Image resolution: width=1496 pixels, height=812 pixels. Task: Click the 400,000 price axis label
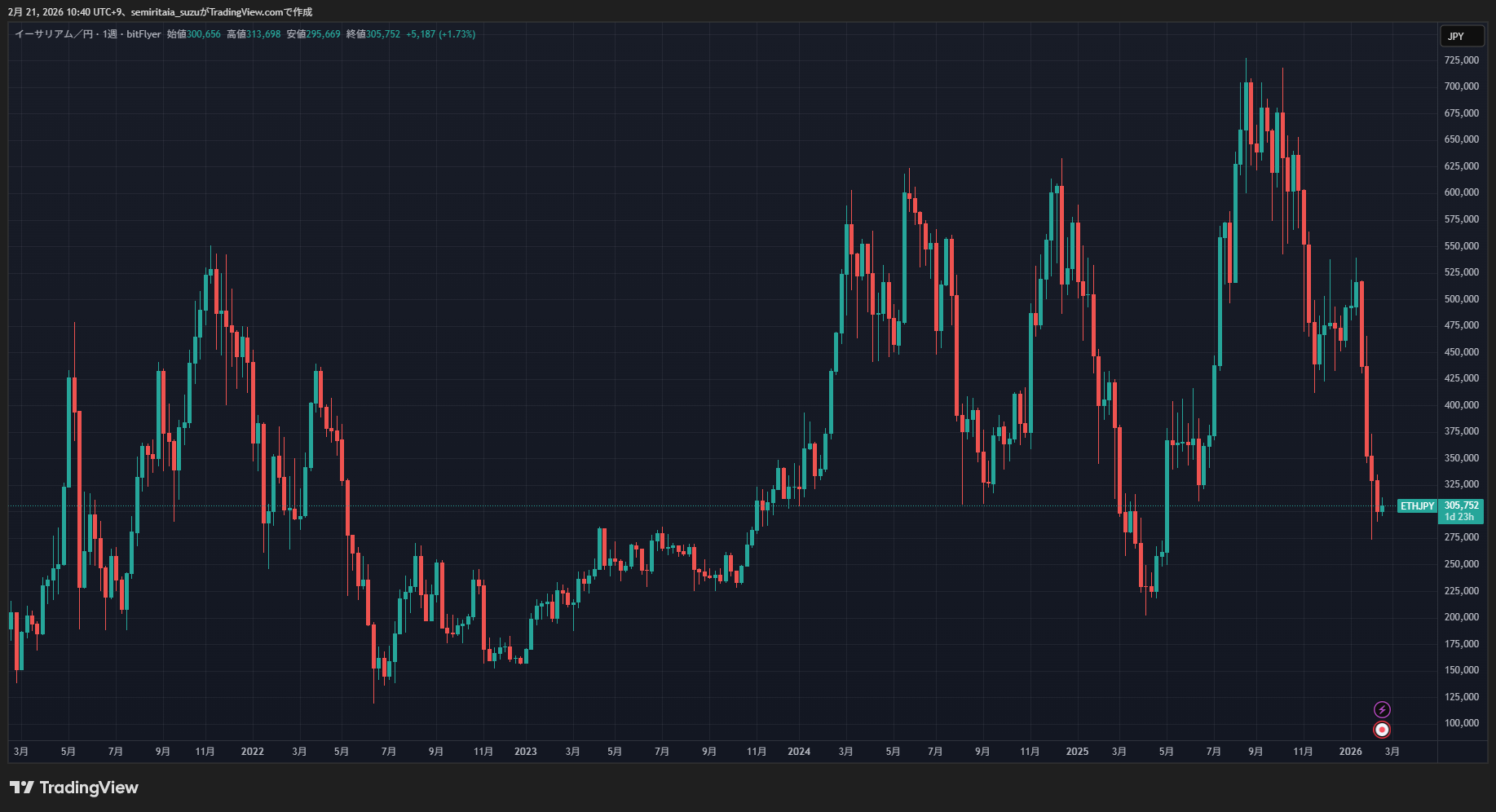click(x=1462, y=405)
